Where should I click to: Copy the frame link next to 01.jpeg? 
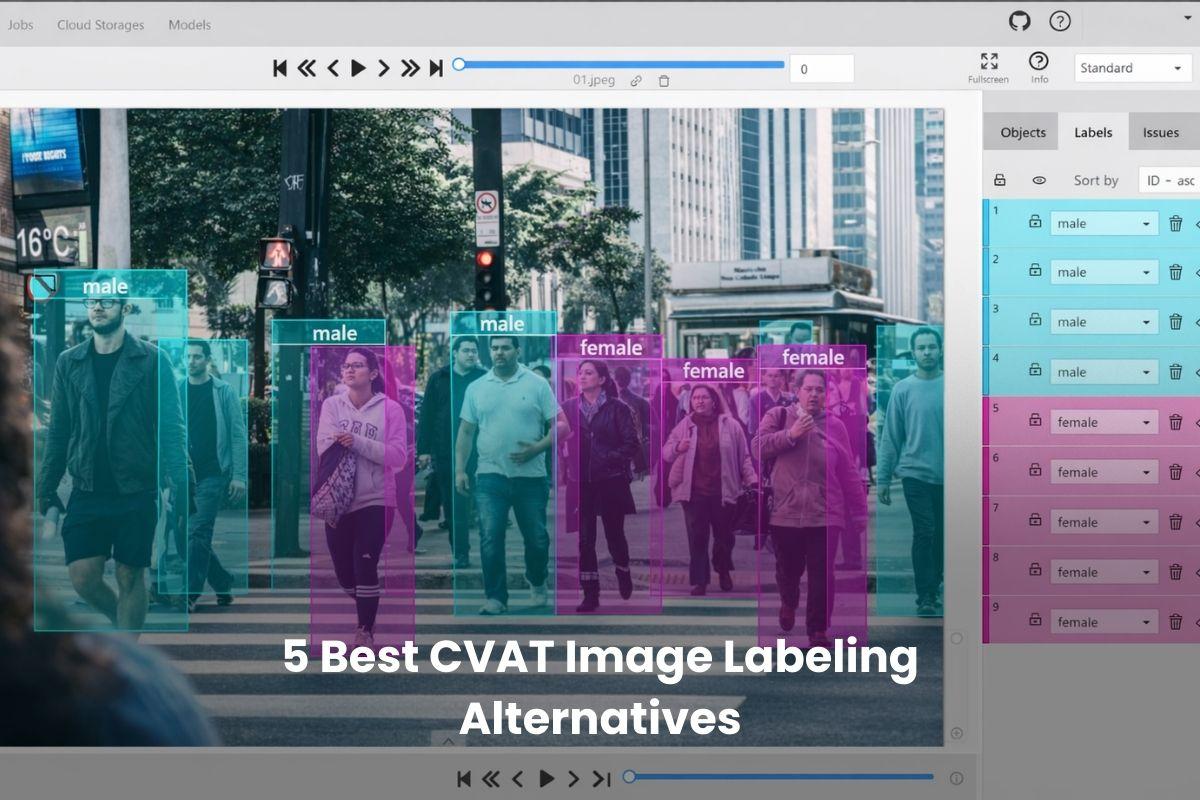point(637,80)
